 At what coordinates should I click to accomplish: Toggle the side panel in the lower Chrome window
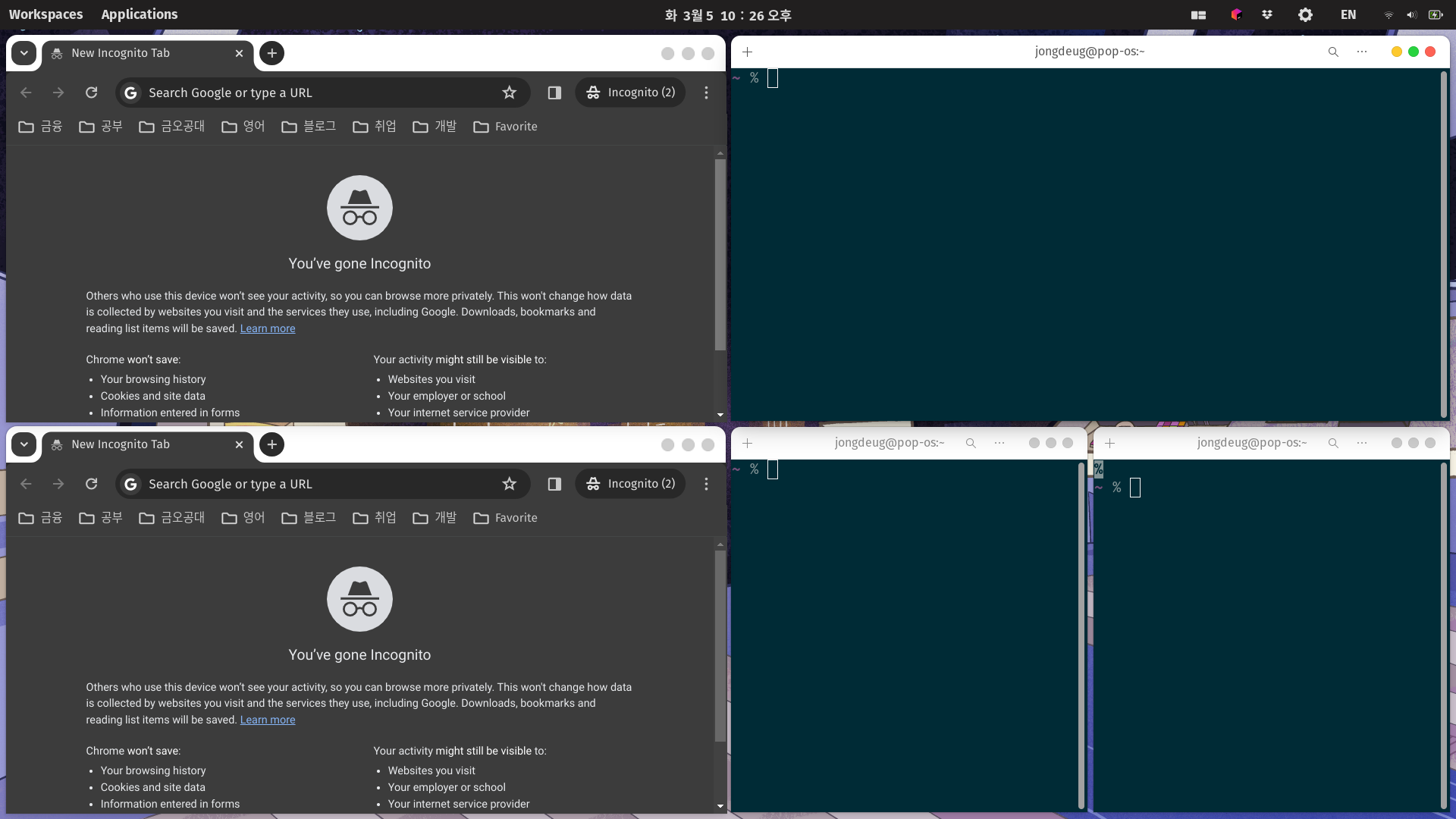(554, 484)
